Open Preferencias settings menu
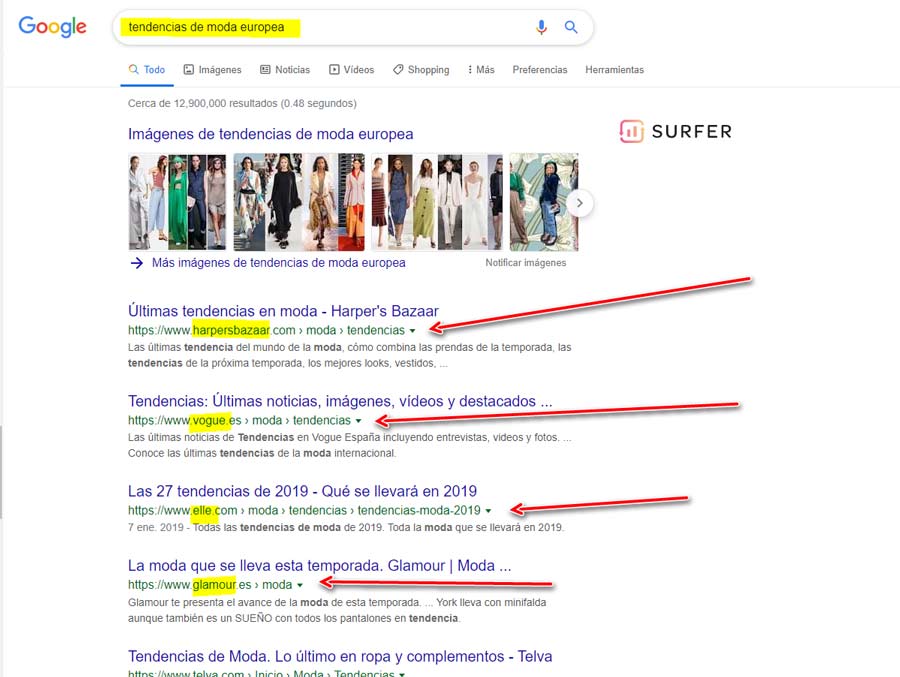Screen dimensions: 900x677 pyautogui.click(x=540, y=69)
